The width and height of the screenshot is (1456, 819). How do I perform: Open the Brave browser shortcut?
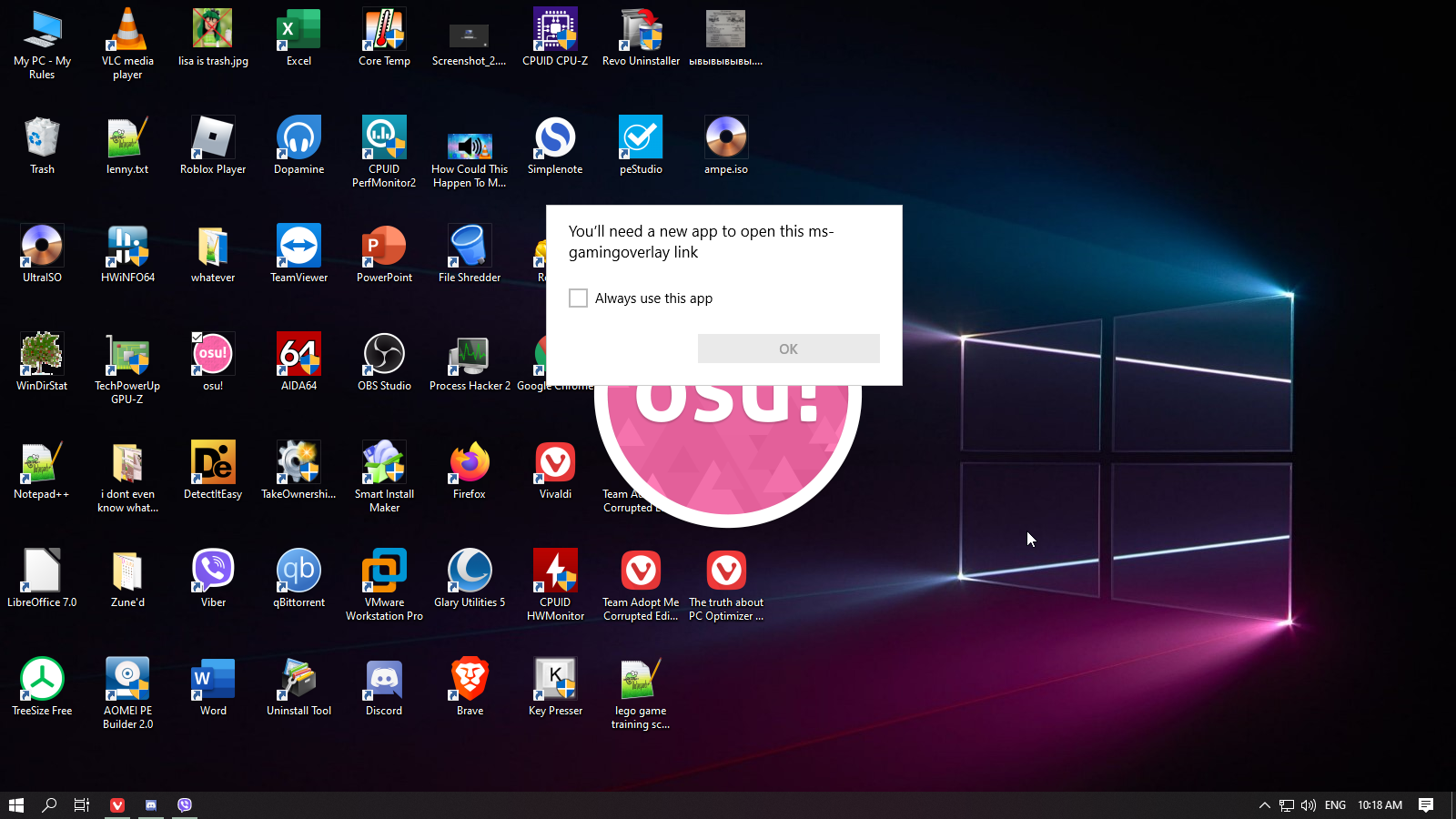tap(470, 687)
